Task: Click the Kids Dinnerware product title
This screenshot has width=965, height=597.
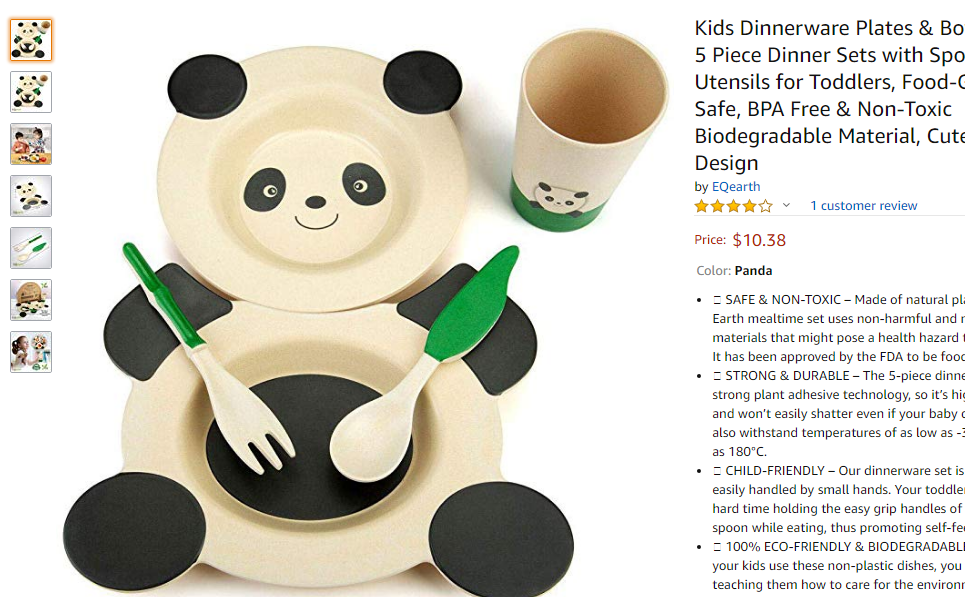Action: [830, 95]
